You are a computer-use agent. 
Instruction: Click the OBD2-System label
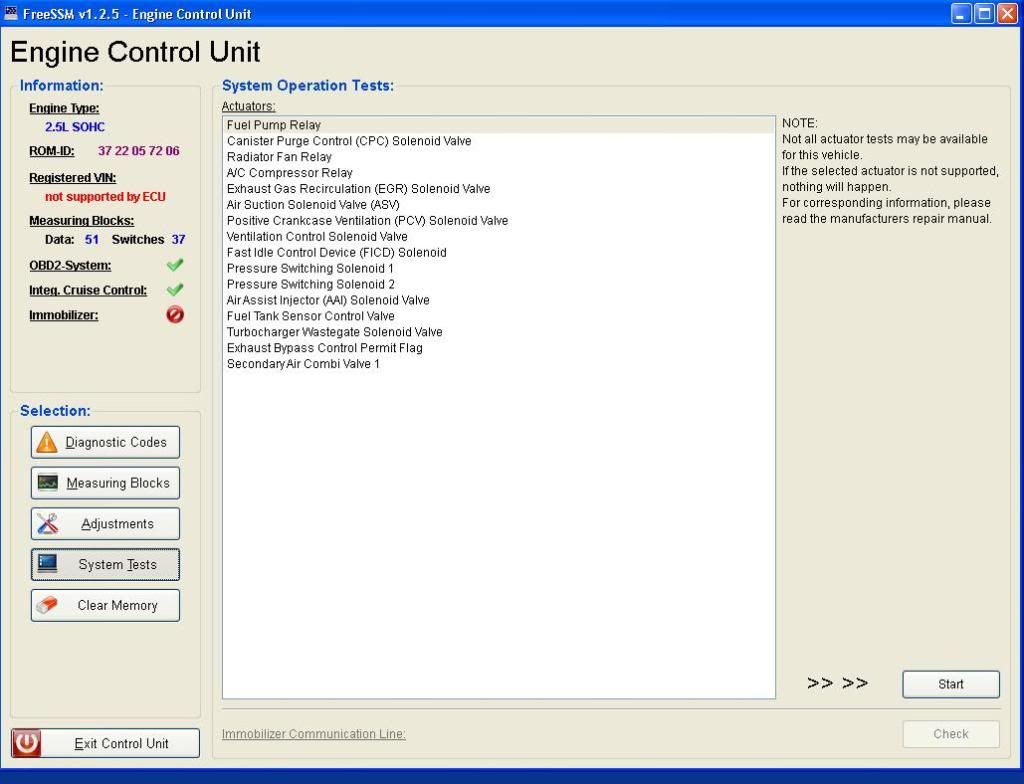click(70, 265)
